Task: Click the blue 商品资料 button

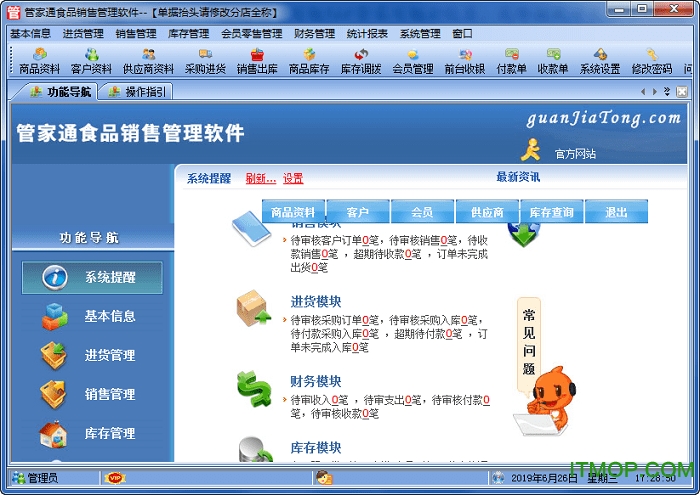Action: [293, 212]
